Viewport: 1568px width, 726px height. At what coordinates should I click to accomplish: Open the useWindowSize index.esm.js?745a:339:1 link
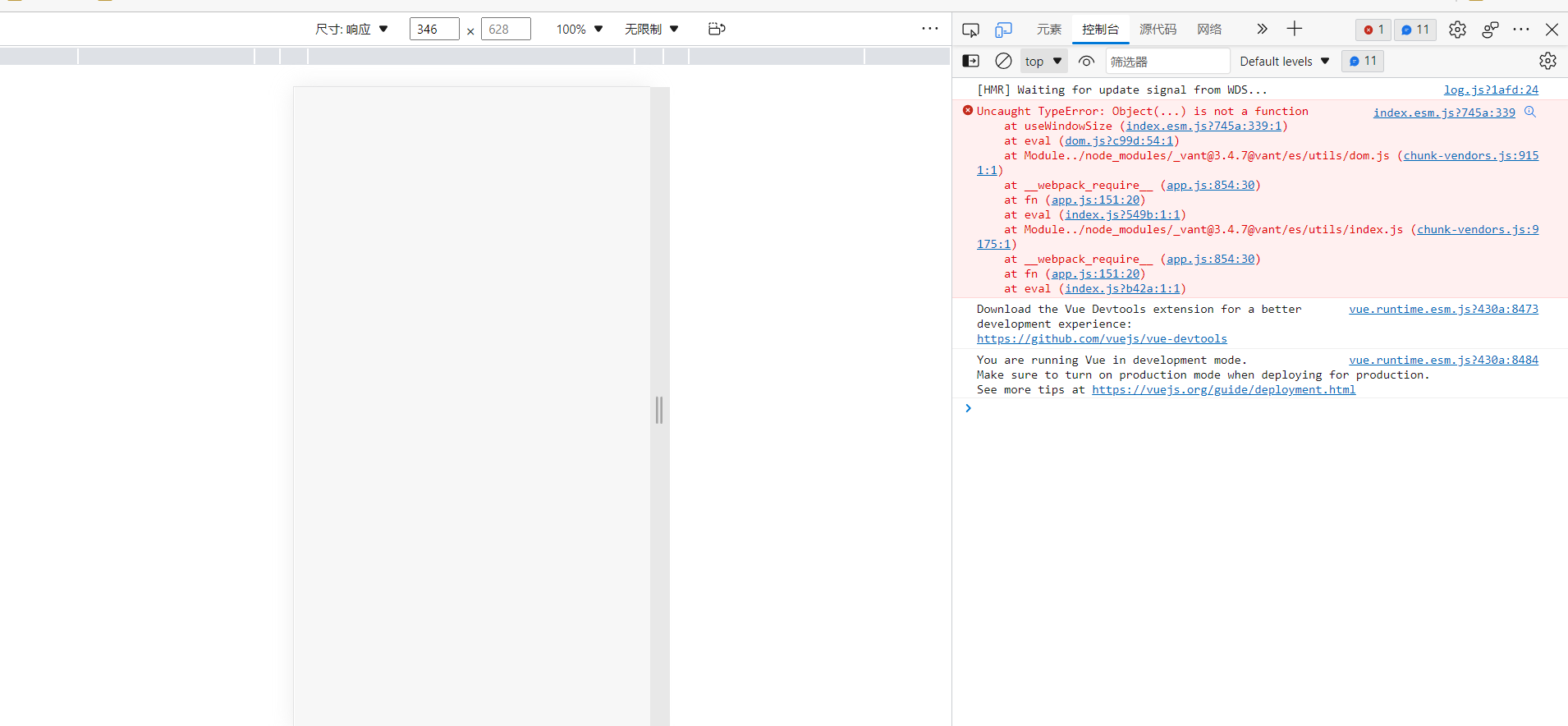(1204, 126)
